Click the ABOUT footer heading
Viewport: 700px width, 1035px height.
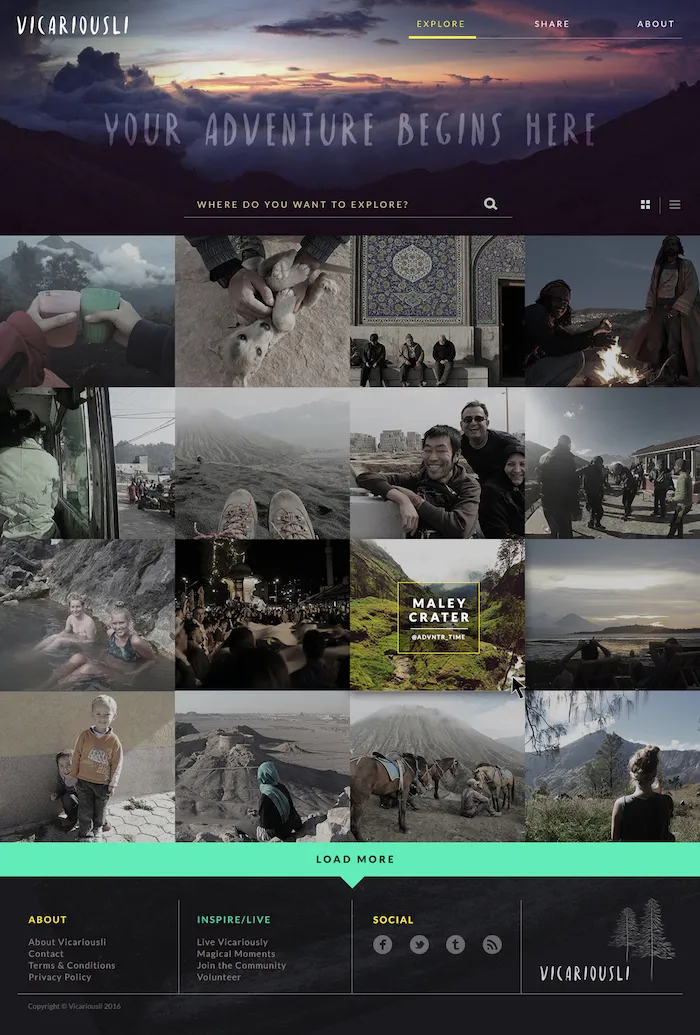click(x=47, y=919)
